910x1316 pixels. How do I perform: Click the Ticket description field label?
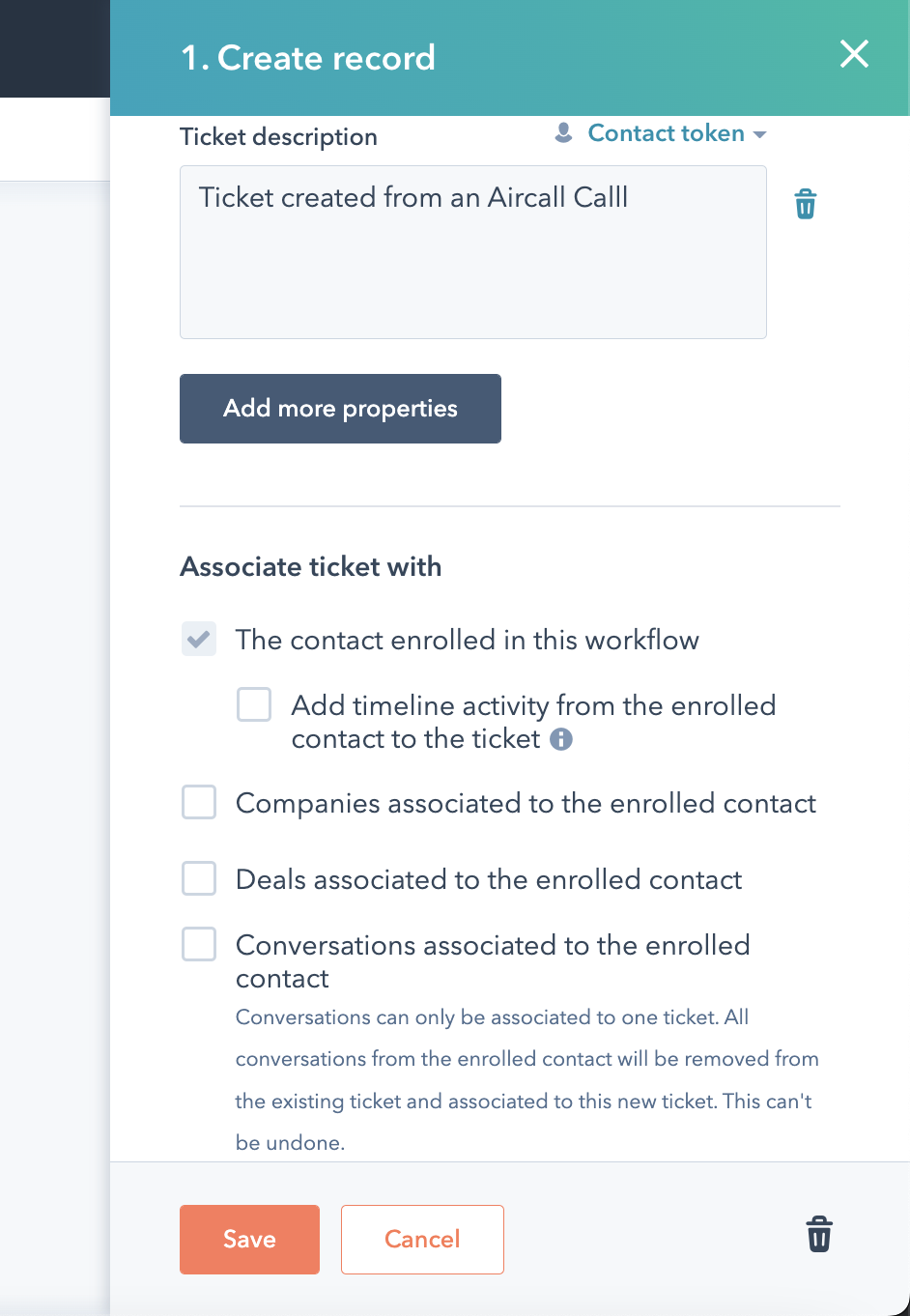(278, 137)
